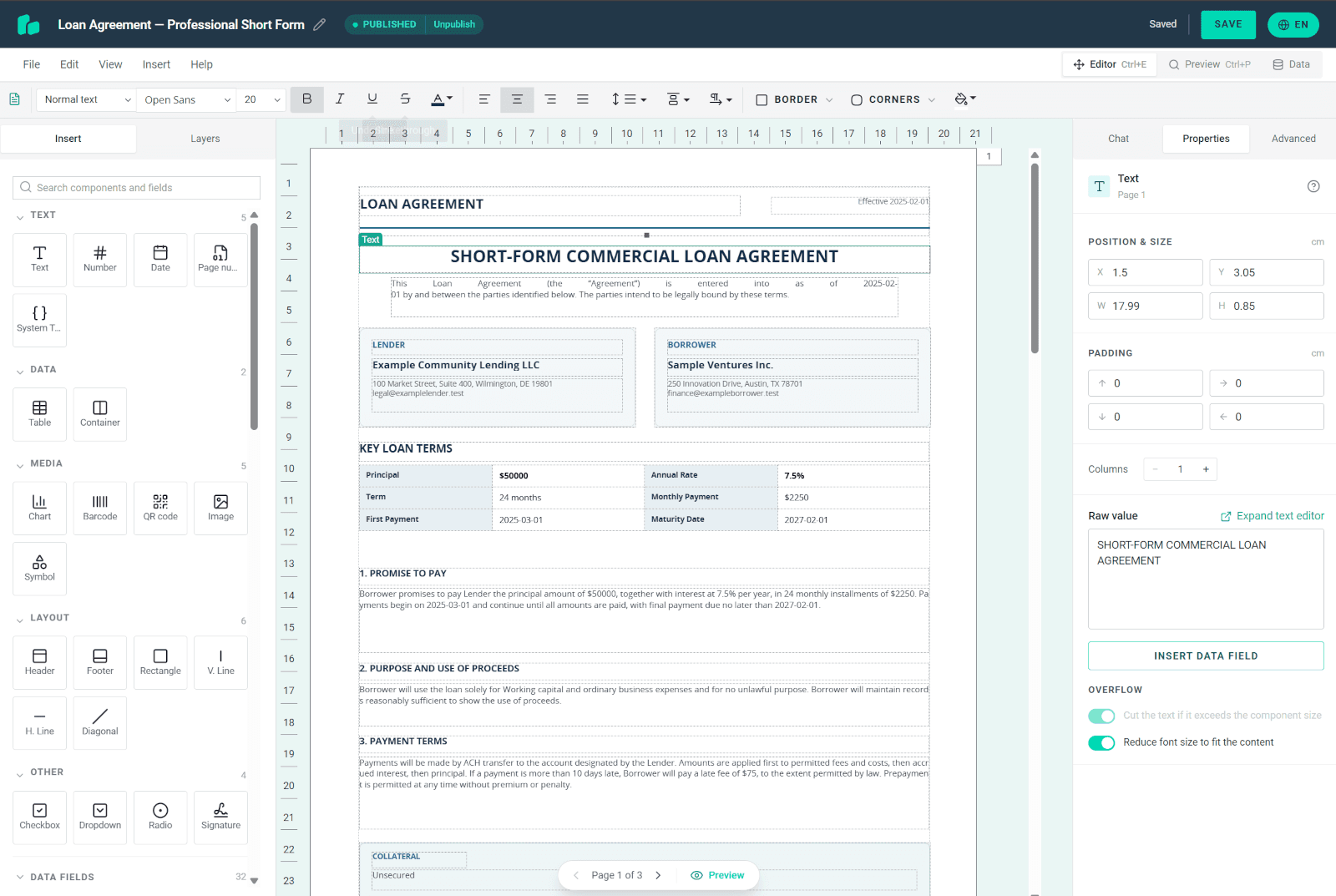
Task: Toggle underline formatting
Action: tap(372, 99)
